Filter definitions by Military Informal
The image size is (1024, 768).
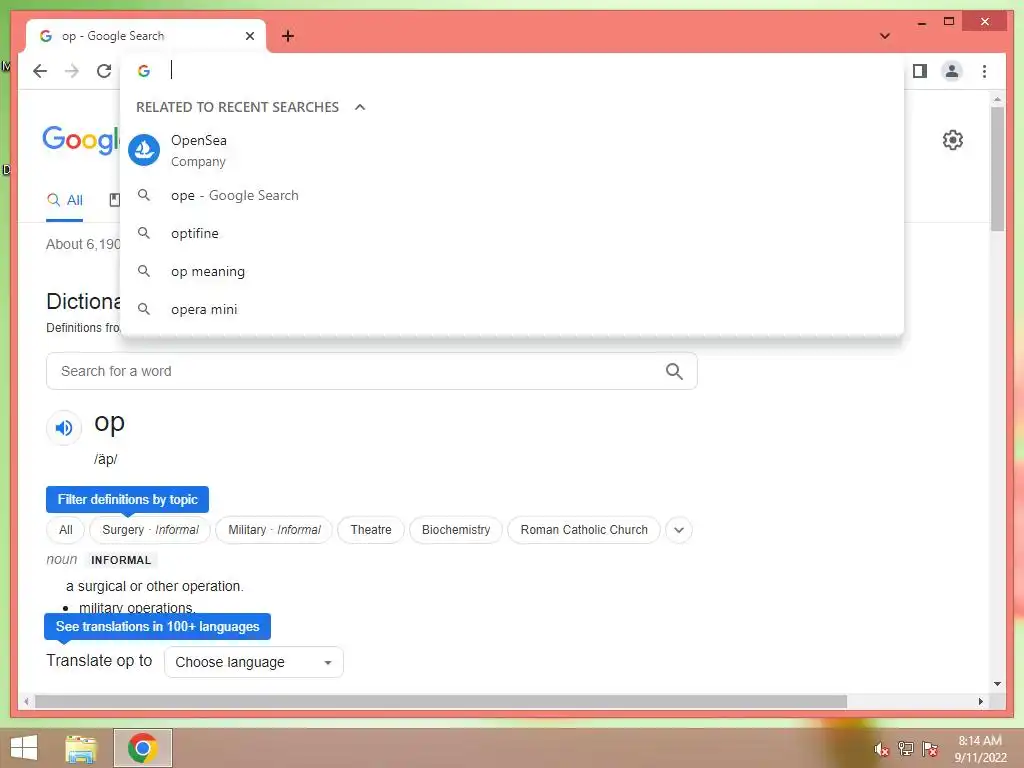coord(274,530)
